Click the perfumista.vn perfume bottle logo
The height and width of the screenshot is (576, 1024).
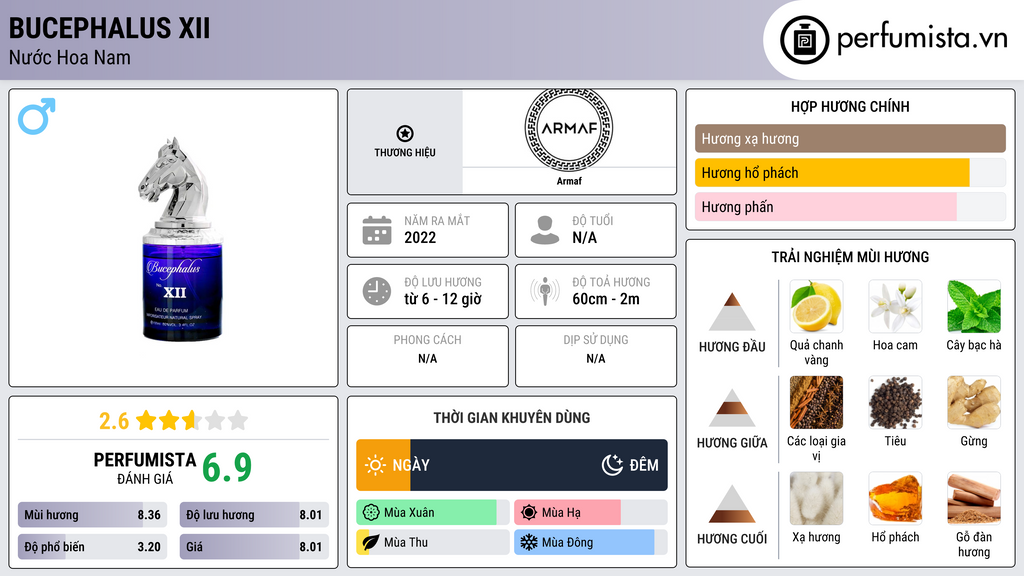[x=804, y=40]
